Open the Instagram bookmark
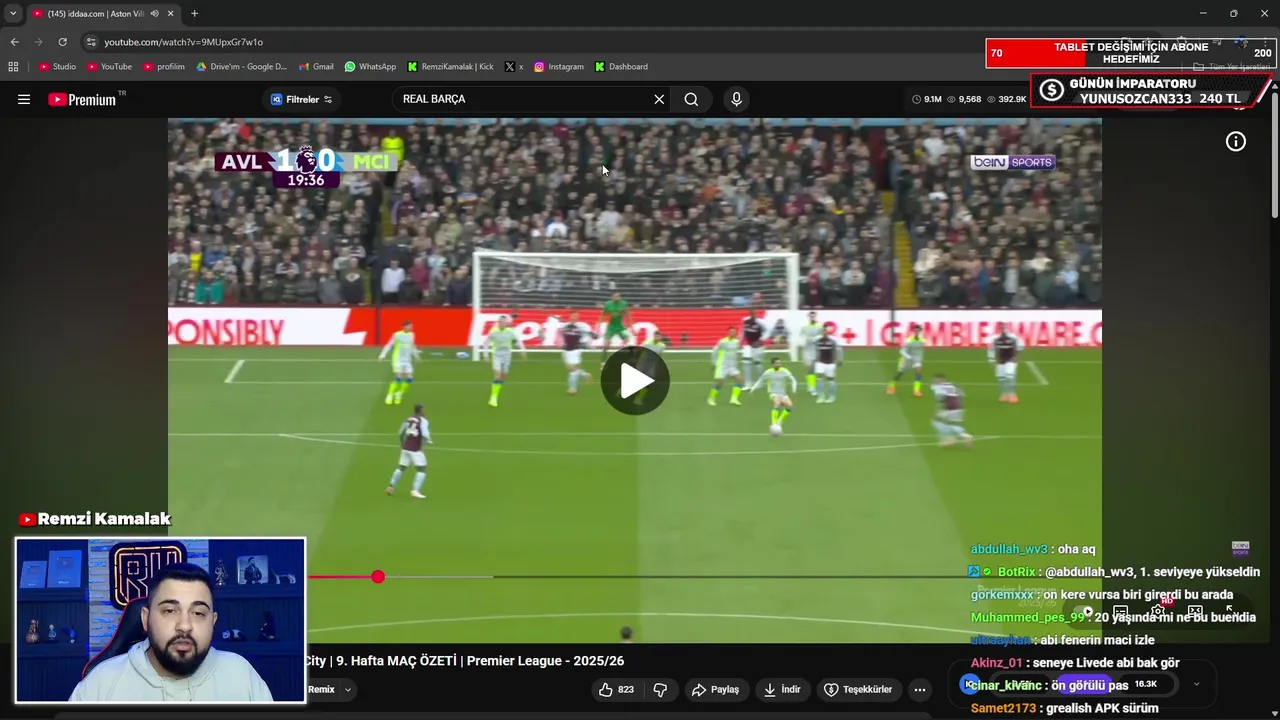 [558, 67]
